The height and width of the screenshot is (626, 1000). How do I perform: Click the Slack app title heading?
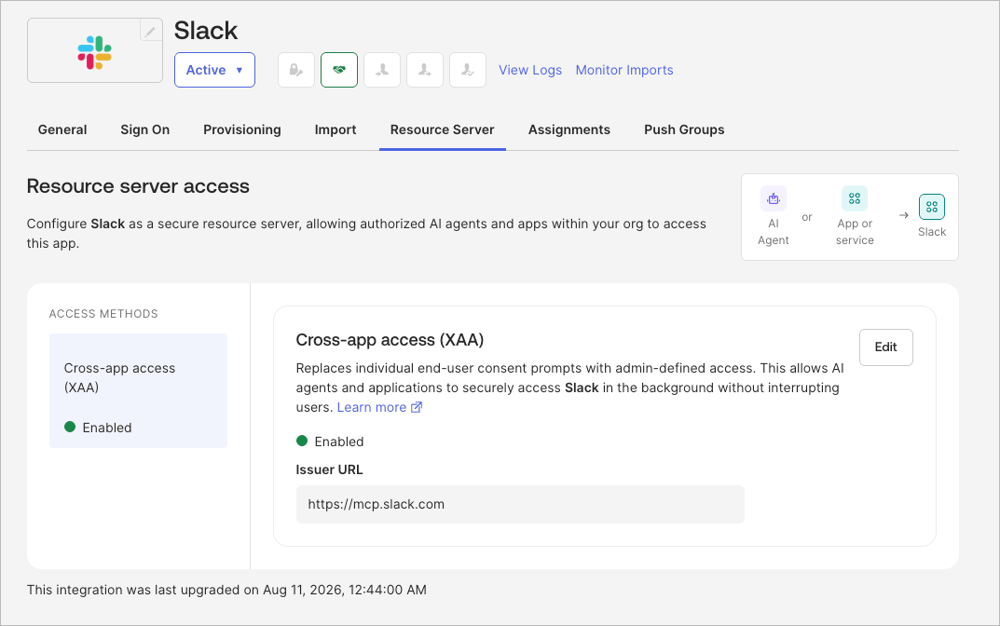(205, 31)
